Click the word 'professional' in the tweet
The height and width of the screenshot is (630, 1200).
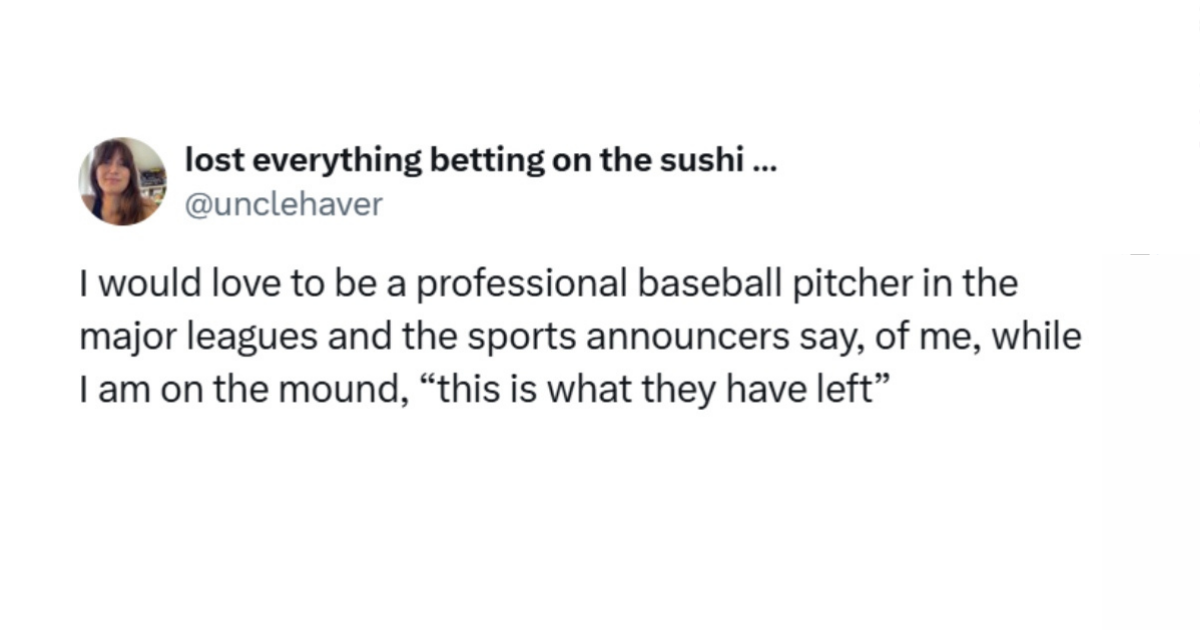click(x=521, y=285)
